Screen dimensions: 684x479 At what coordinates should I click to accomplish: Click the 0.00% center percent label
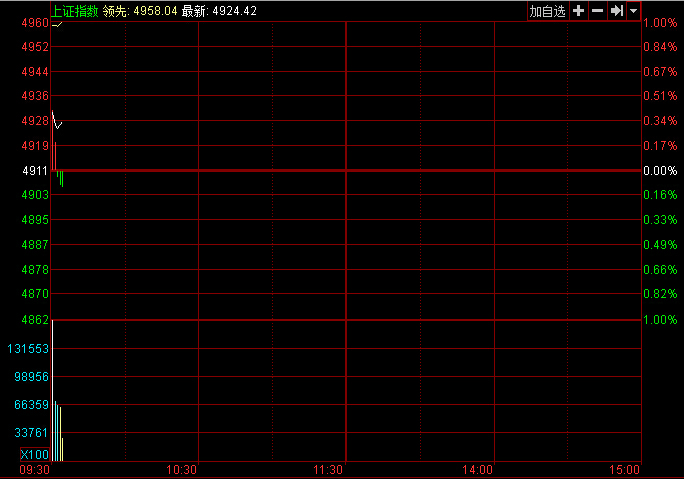pyautogui.click(x=660, y=171)
